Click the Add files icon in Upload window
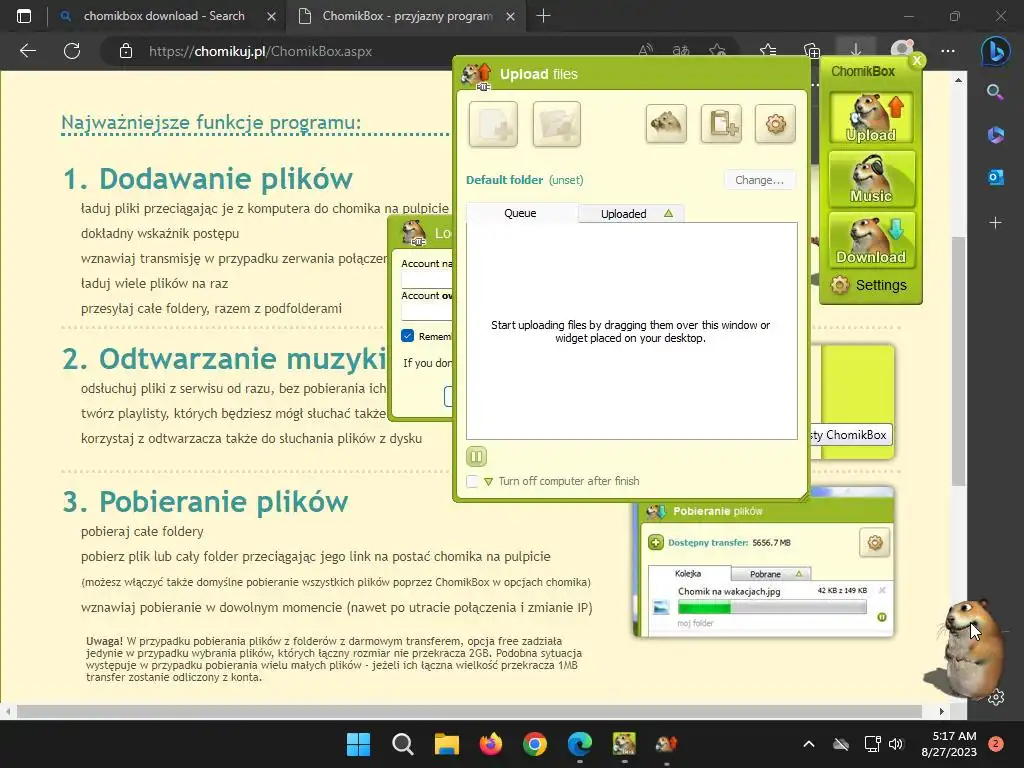Image resolution: width=1024 pixels, height=768 pixels. (x=493, y=123)
